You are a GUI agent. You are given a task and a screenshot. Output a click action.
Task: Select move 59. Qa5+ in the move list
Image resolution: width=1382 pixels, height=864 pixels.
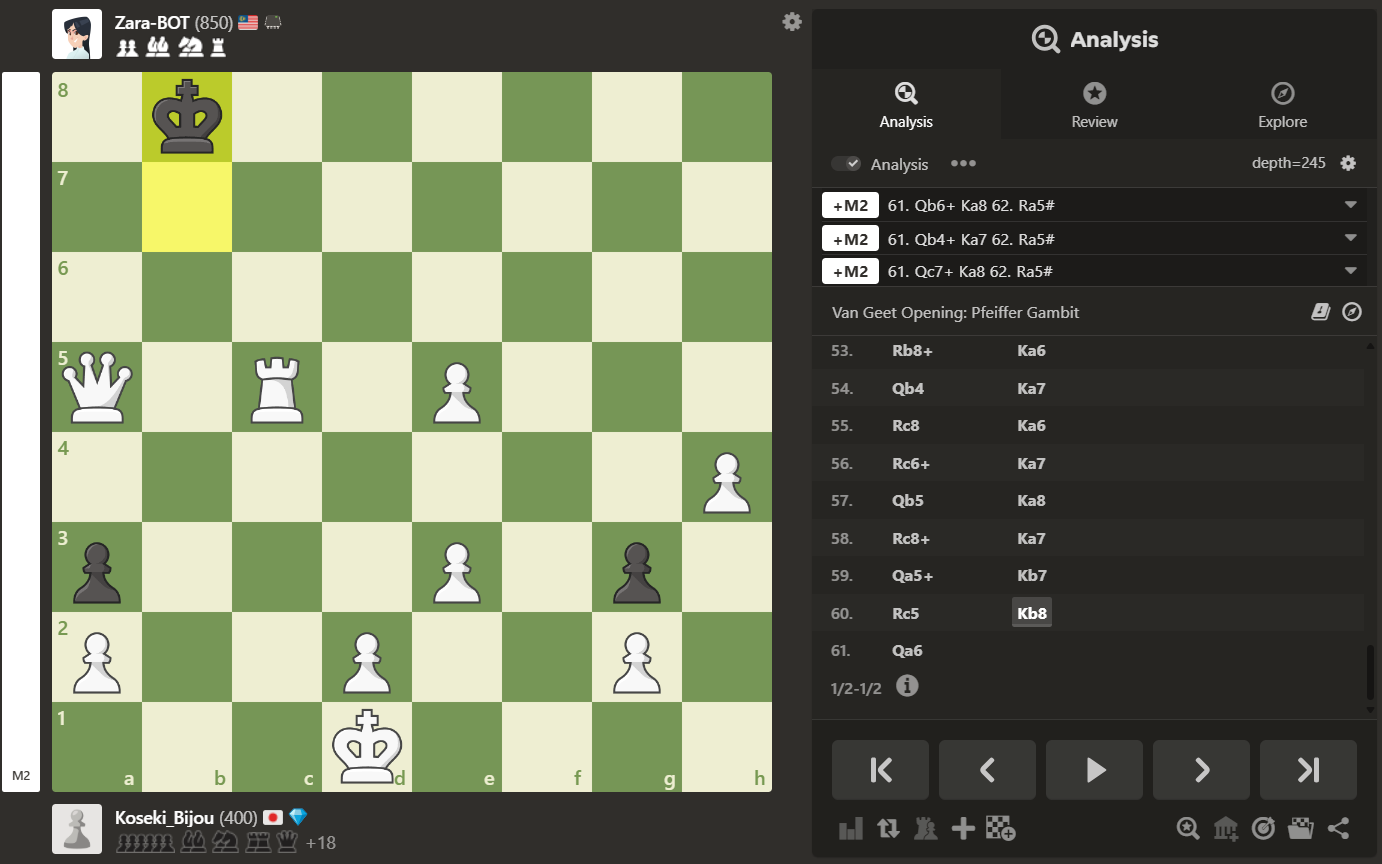(x=912, y=576)
